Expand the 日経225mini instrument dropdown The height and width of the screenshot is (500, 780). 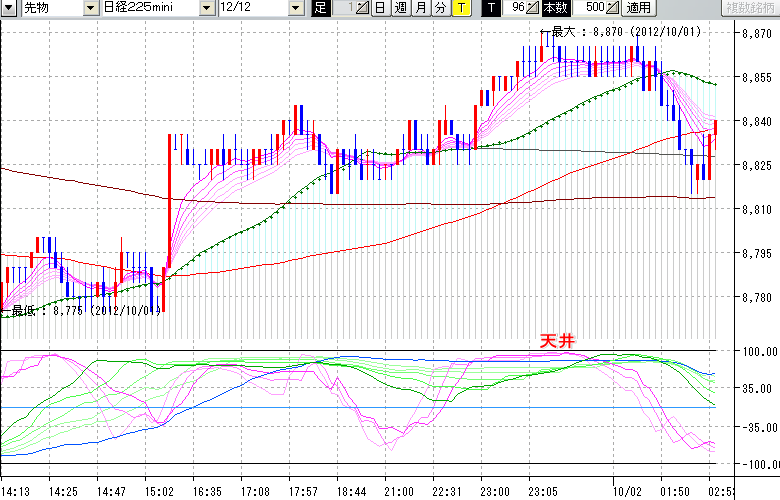tap(207, 8)
